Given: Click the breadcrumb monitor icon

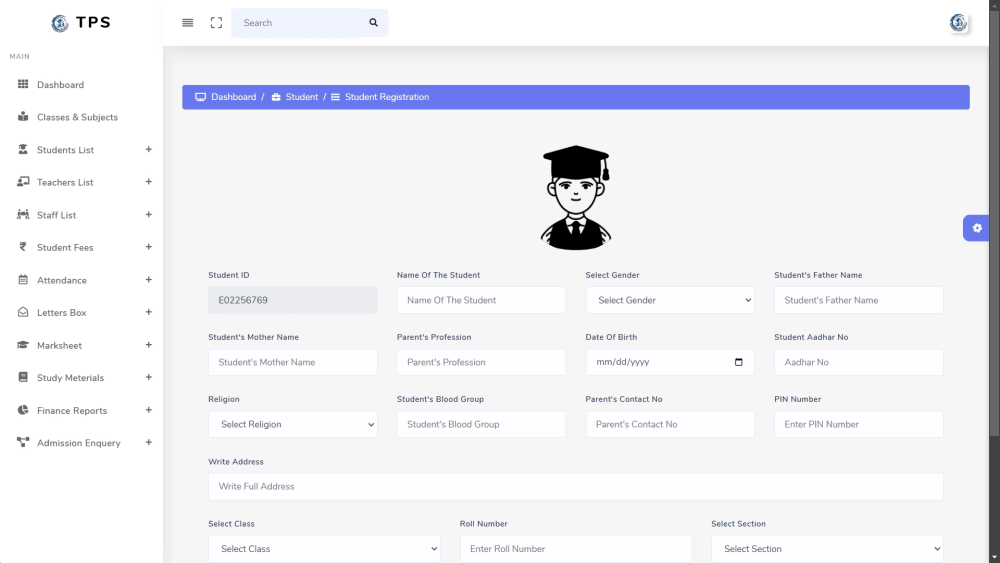Looking at the screenshot, I should (200, 97).
